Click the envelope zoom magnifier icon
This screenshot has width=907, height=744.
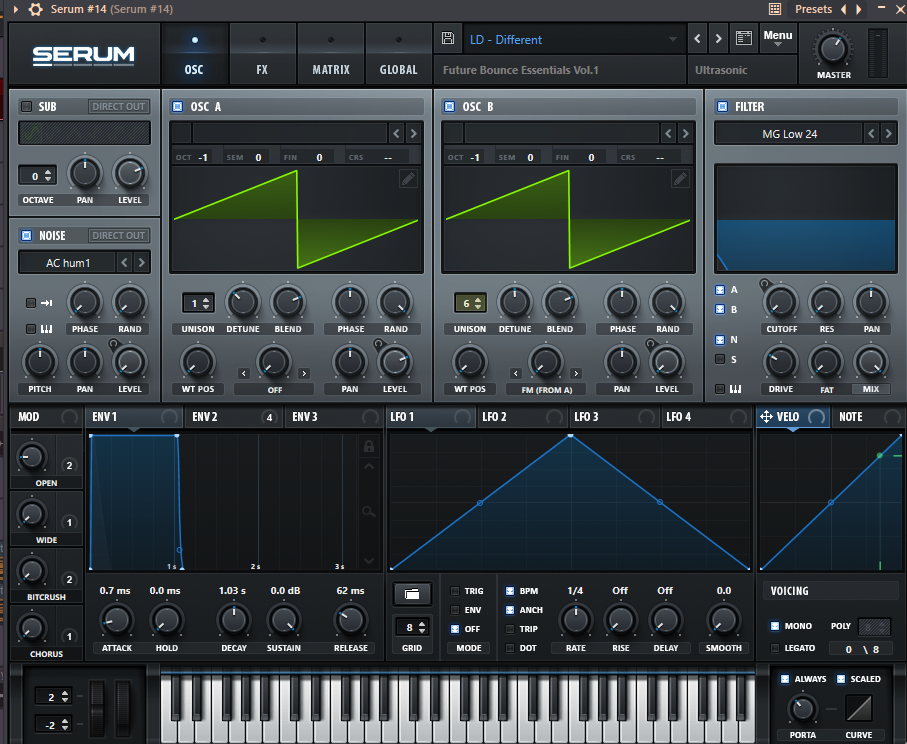coord(368,511)
